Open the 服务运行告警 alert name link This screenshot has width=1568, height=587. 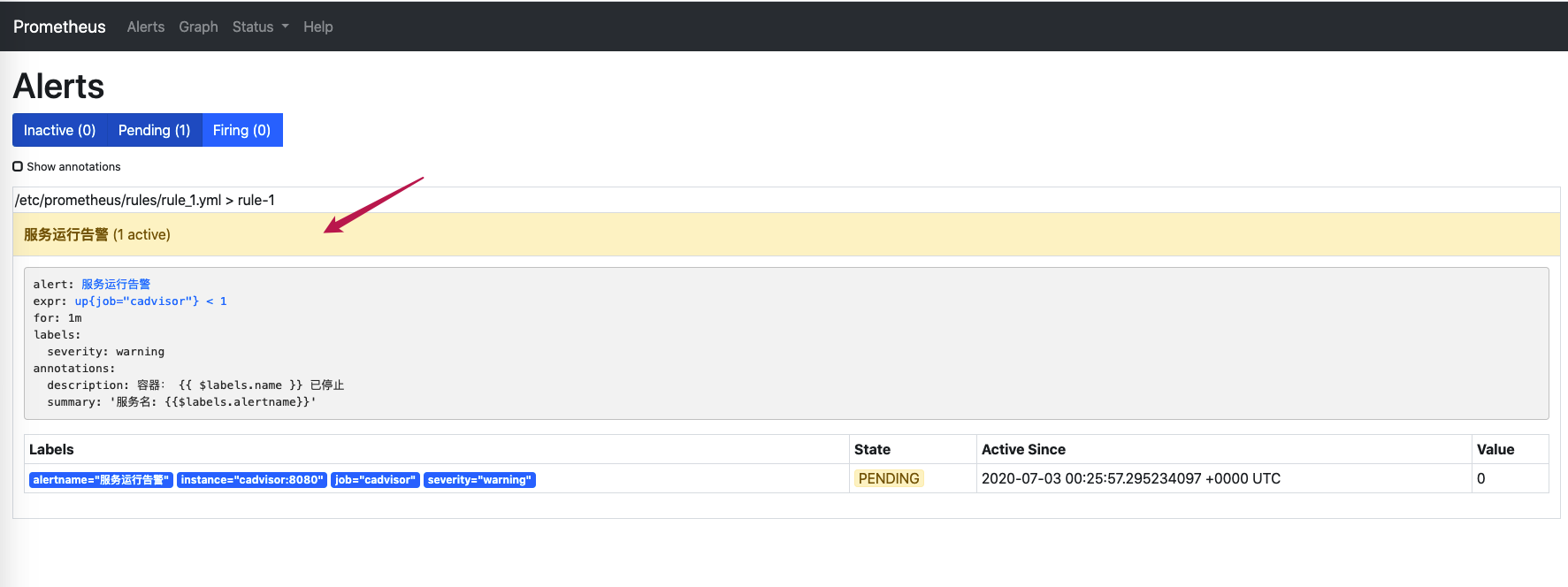pos(116,285)
